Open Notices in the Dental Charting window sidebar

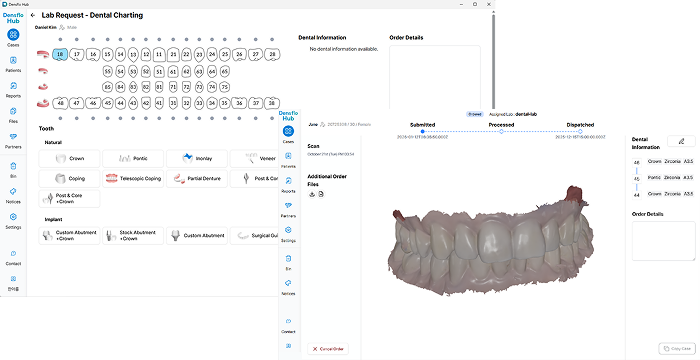point(13,195)
